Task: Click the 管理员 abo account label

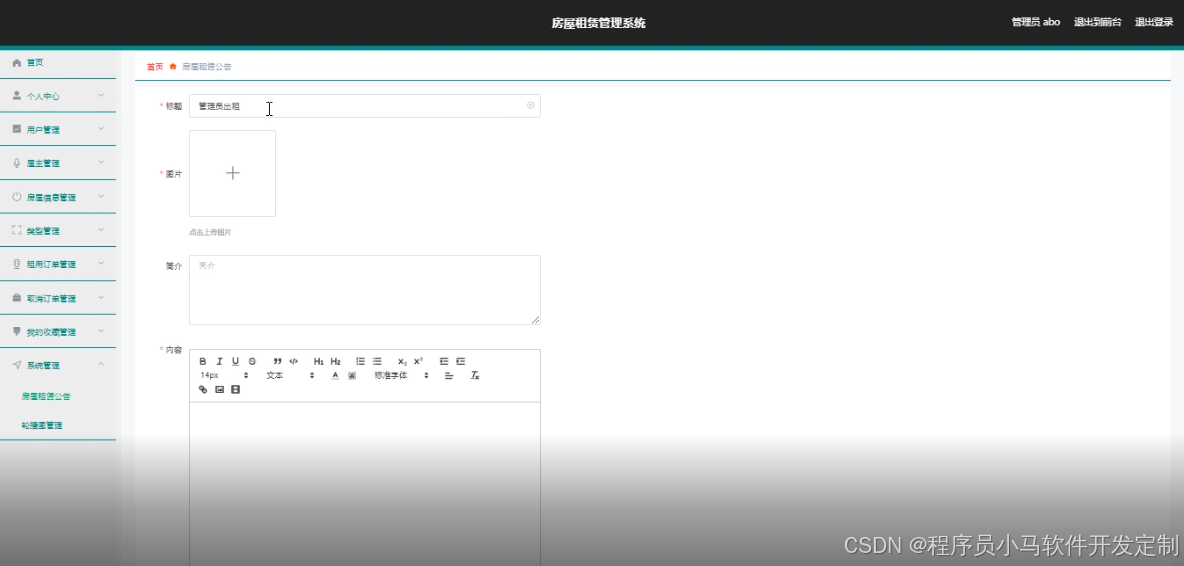Action: 1035,22
